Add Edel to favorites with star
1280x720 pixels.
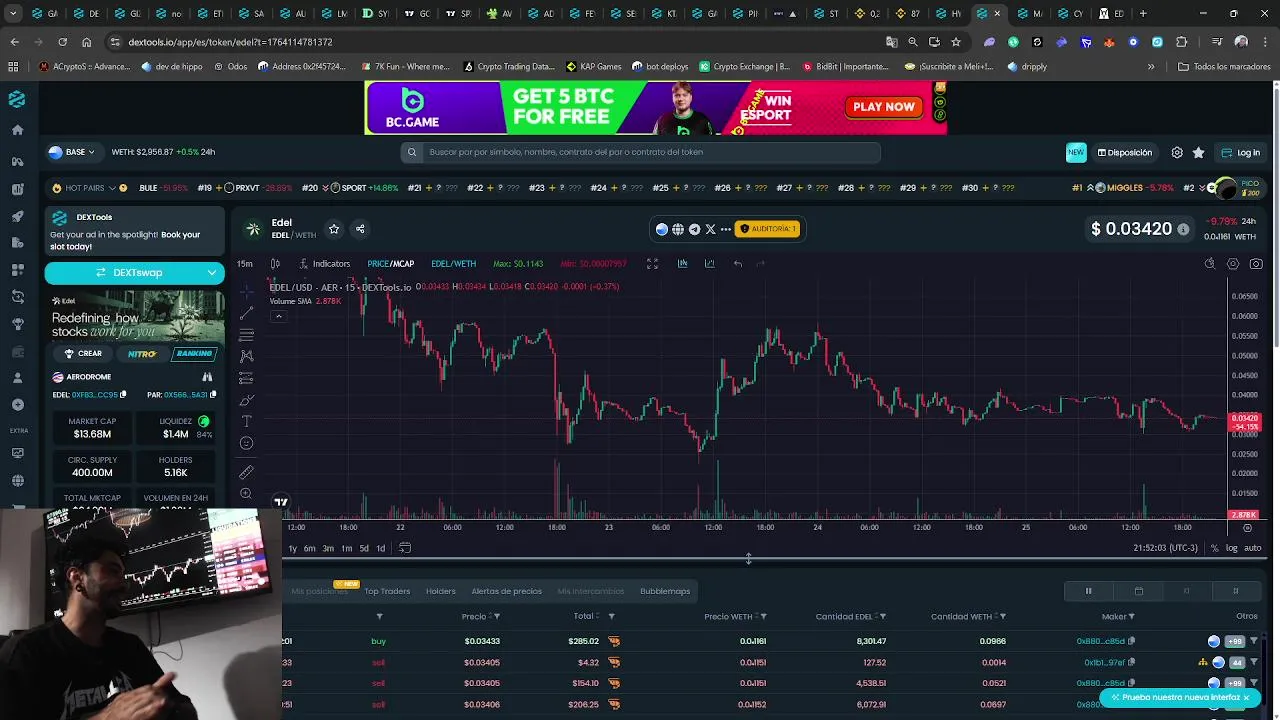pyautogui.click(x=334, y=229)
